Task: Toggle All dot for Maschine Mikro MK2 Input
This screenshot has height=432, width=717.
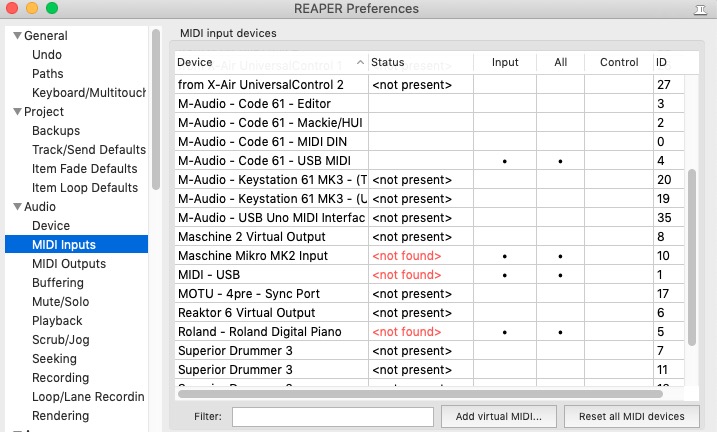Action: pos(560,256)
